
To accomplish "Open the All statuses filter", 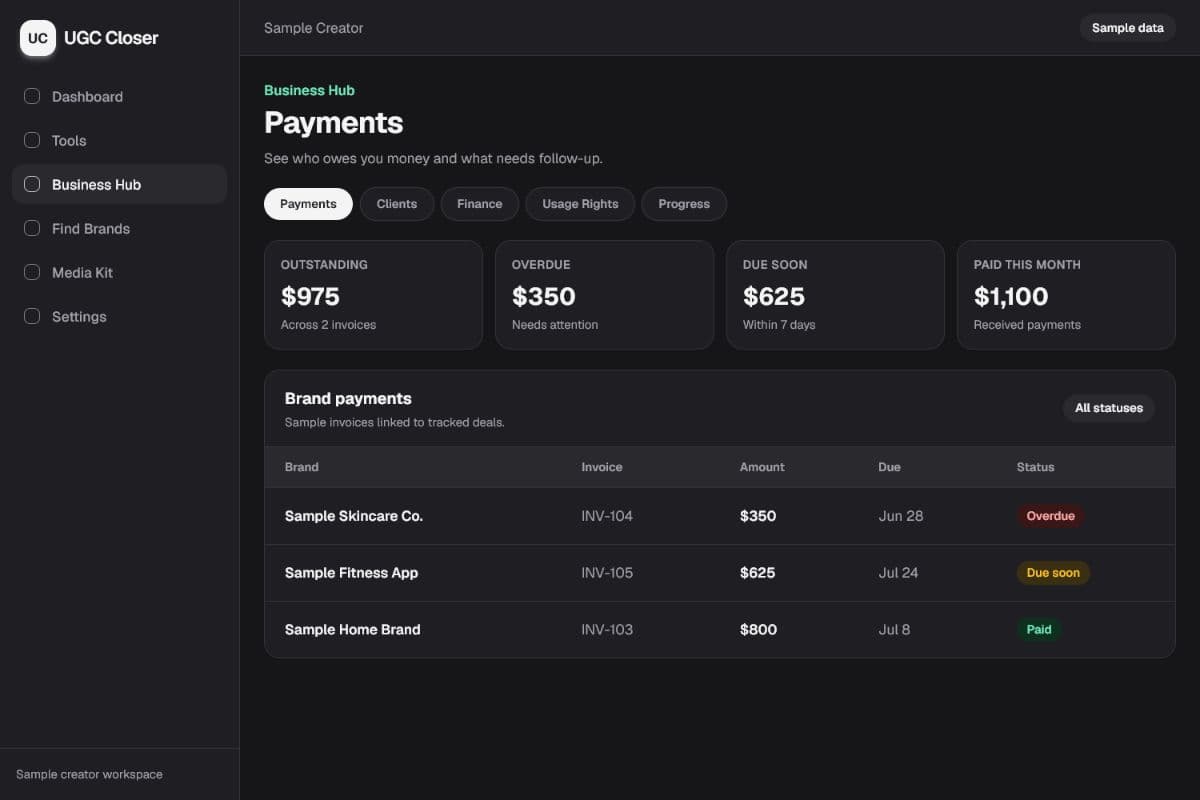I will [1109, 408].
